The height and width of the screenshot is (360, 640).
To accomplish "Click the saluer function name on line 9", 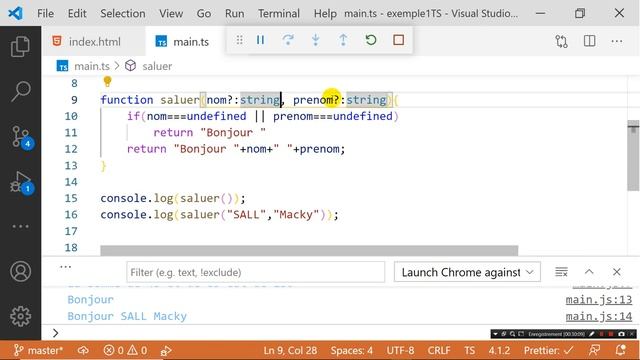I will [x=180, y=100].
